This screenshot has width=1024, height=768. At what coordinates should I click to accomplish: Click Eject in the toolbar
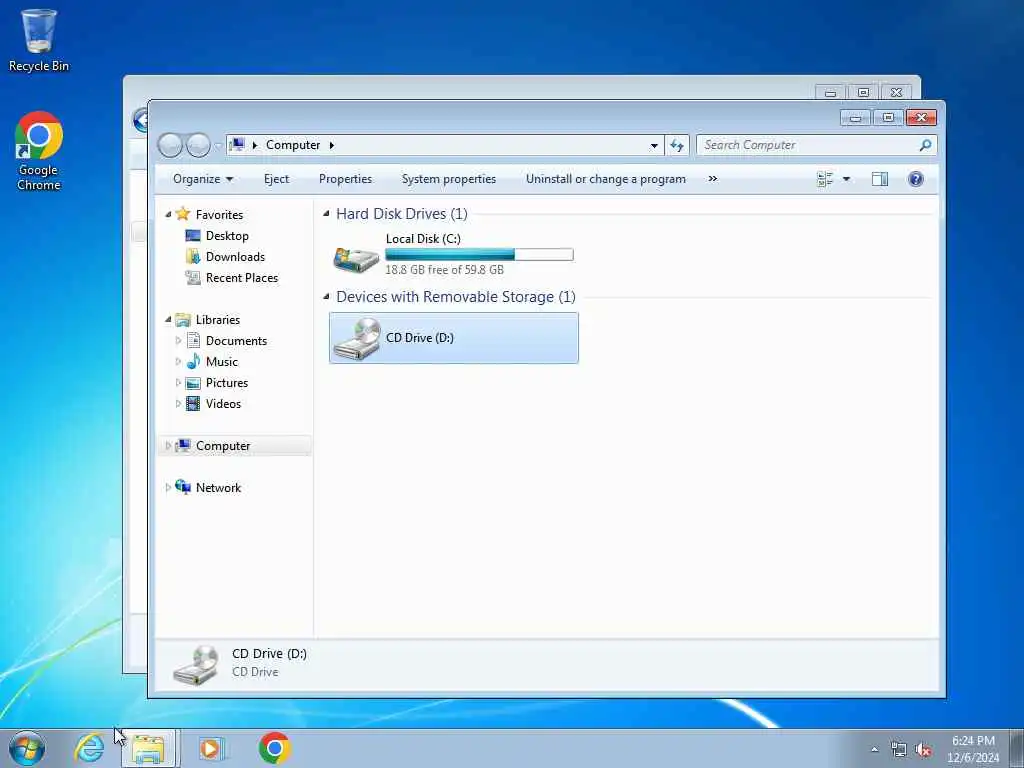pyautogui.click(x=276, y=179)
